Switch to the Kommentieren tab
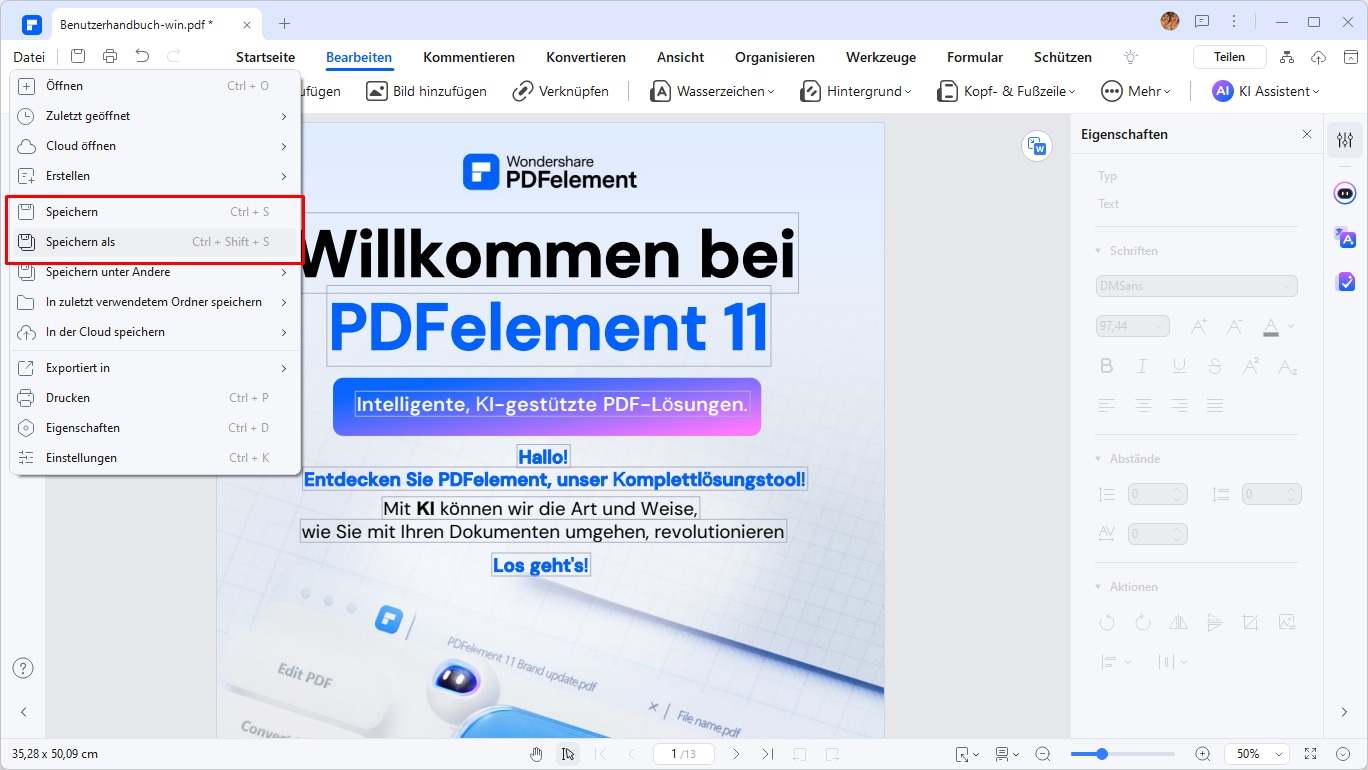The width and height of the screenshot is (1368, 770). (x=469, y=57)
